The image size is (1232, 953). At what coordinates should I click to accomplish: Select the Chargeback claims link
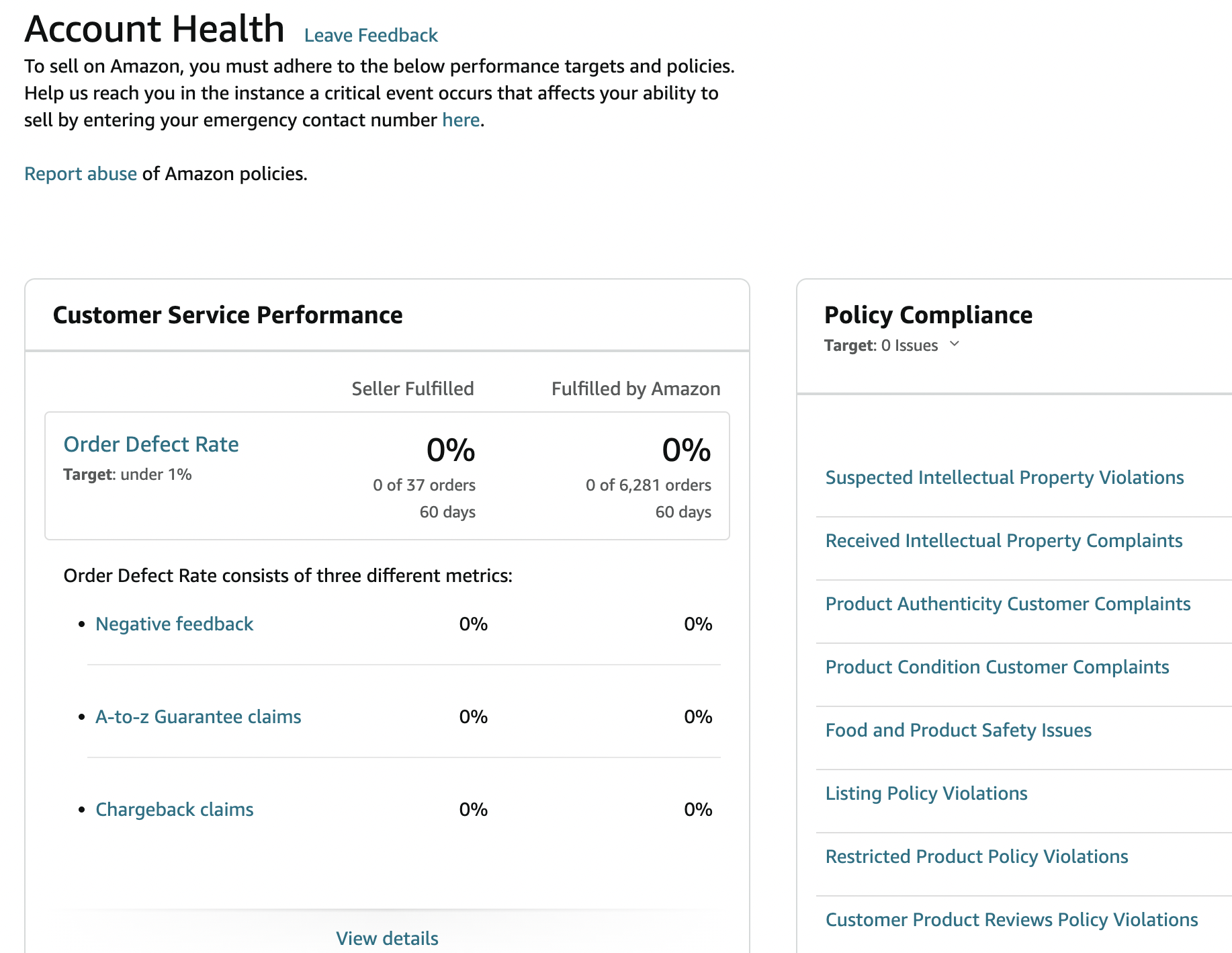pyautogui.click(x=174, y=809)
